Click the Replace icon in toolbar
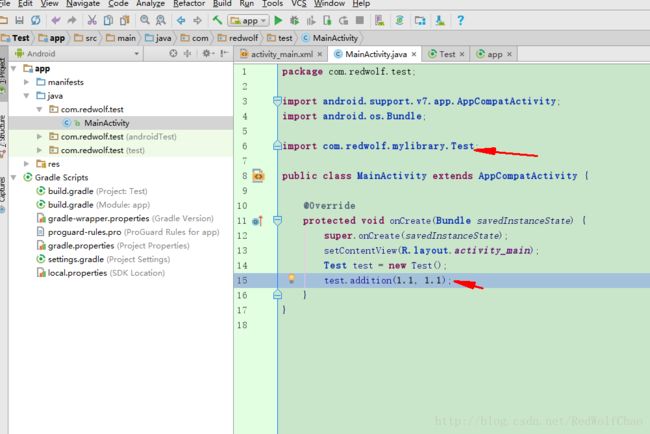Screen dimensions: 650x434 tap(161, 20)
